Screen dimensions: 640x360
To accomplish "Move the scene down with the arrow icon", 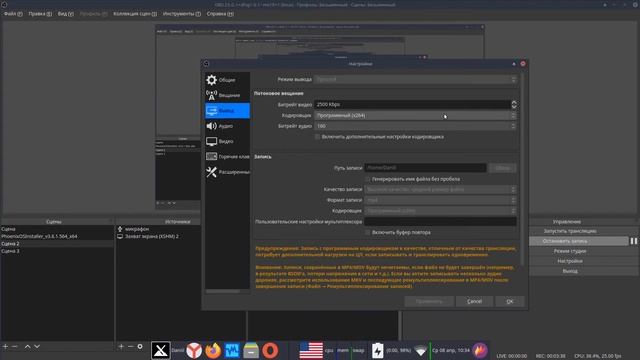I will click(x=37, y=347).
